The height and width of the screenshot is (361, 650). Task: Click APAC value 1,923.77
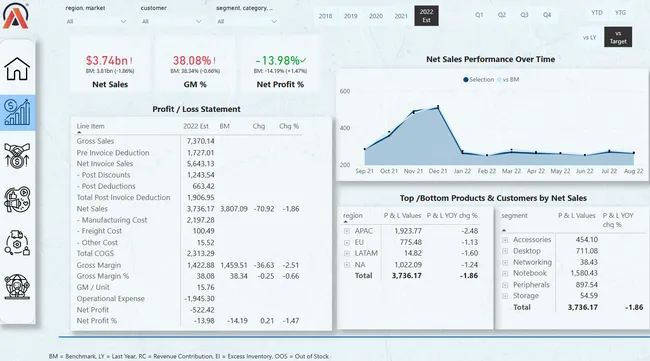(408, 231)
